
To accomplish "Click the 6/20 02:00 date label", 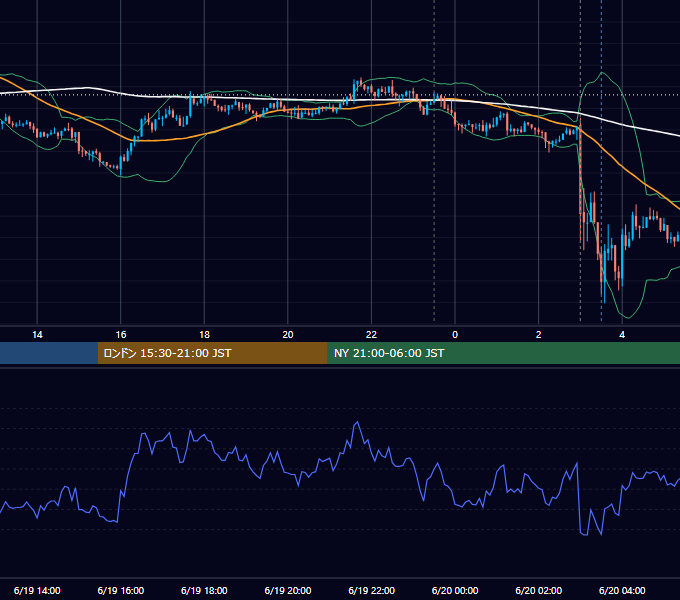I will click(x=539, y=590).
